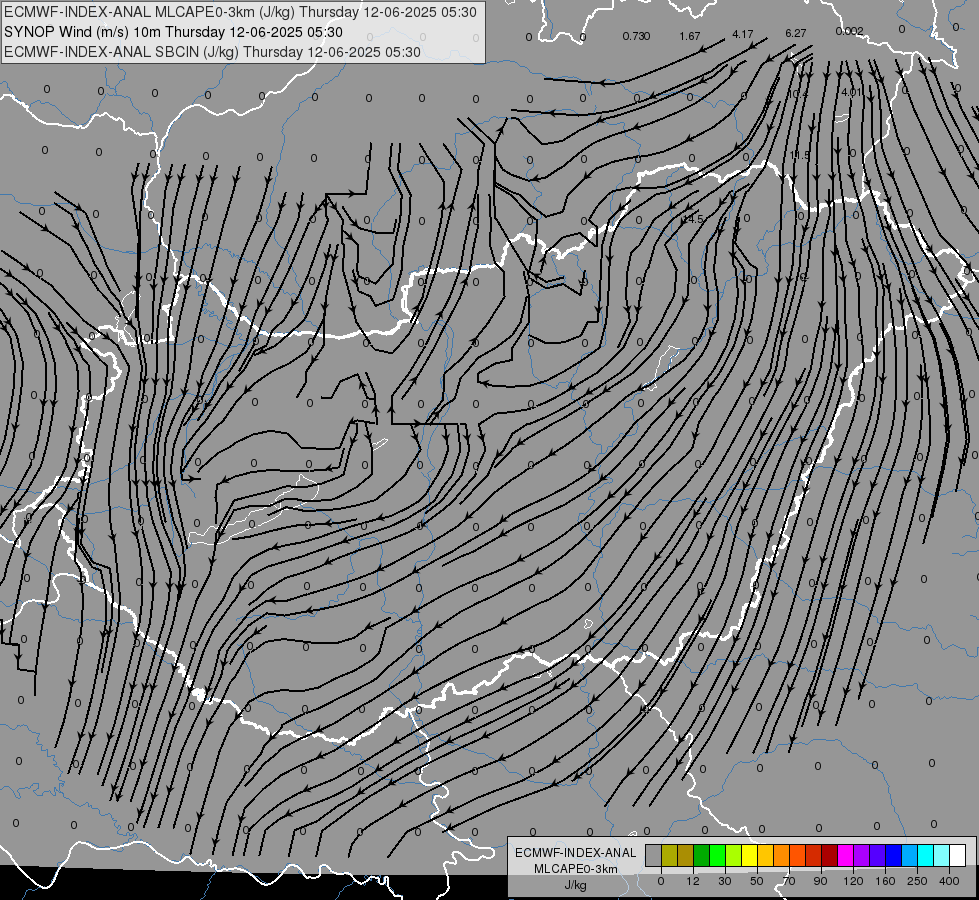Select the gold swatch right of 50
This screenshot has height=900, width=979.
tap(765, 855)
